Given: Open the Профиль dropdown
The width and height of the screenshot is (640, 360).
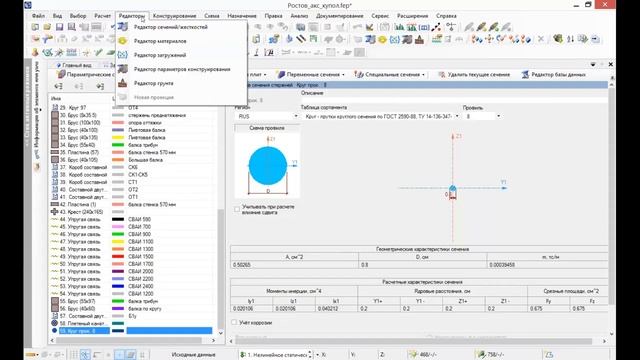Looking at the screenshot, I should 498,116.
